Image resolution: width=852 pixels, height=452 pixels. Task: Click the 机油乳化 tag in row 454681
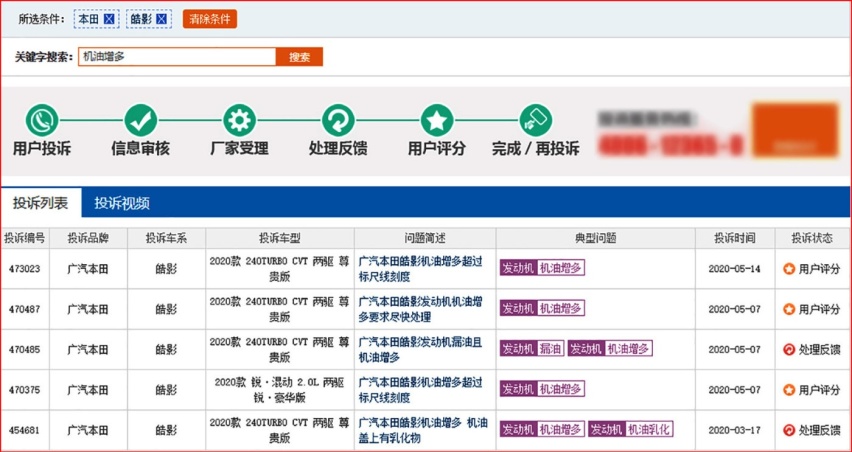click(631, 430)
